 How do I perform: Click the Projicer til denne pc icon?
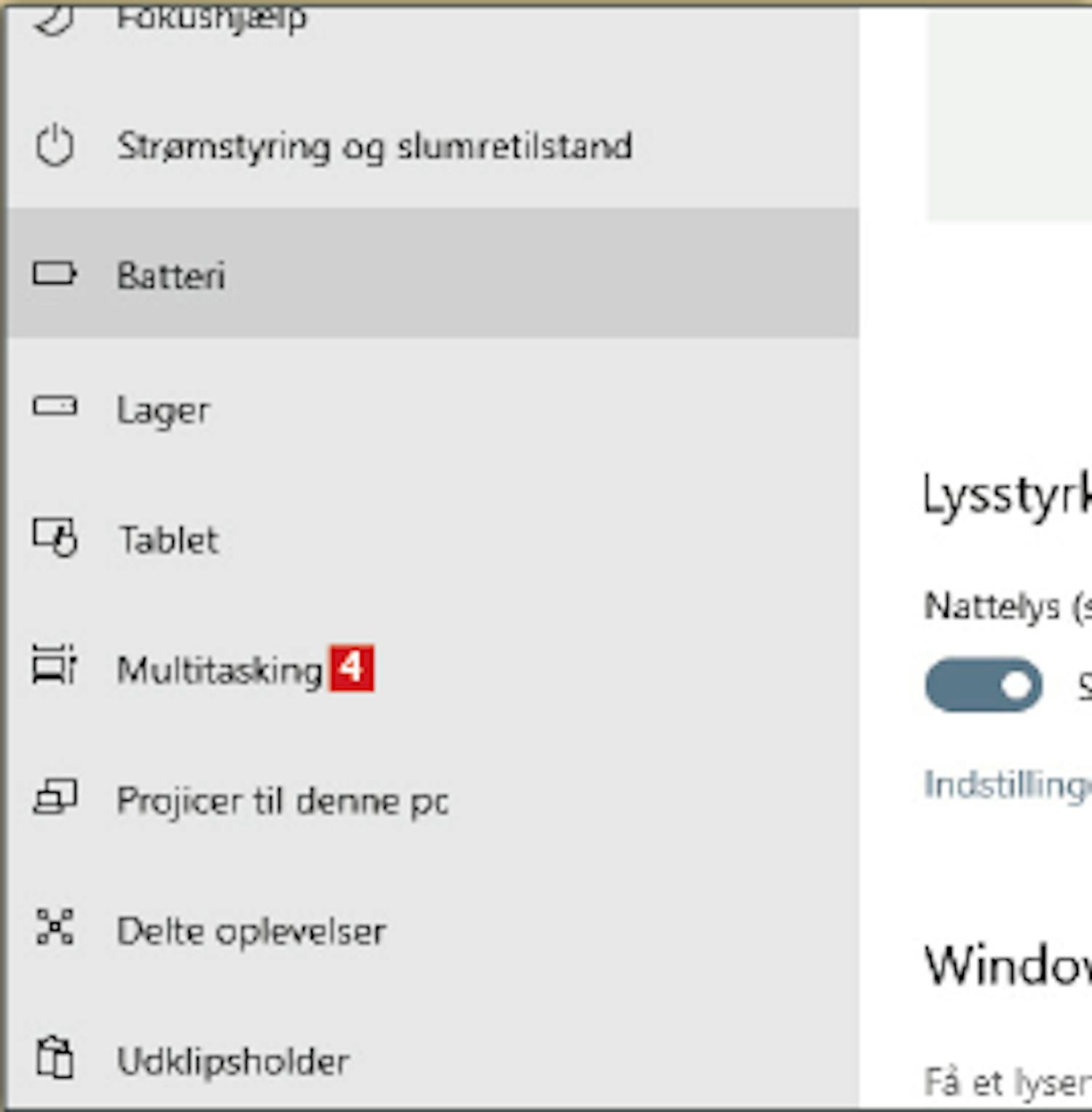point(55,798)
